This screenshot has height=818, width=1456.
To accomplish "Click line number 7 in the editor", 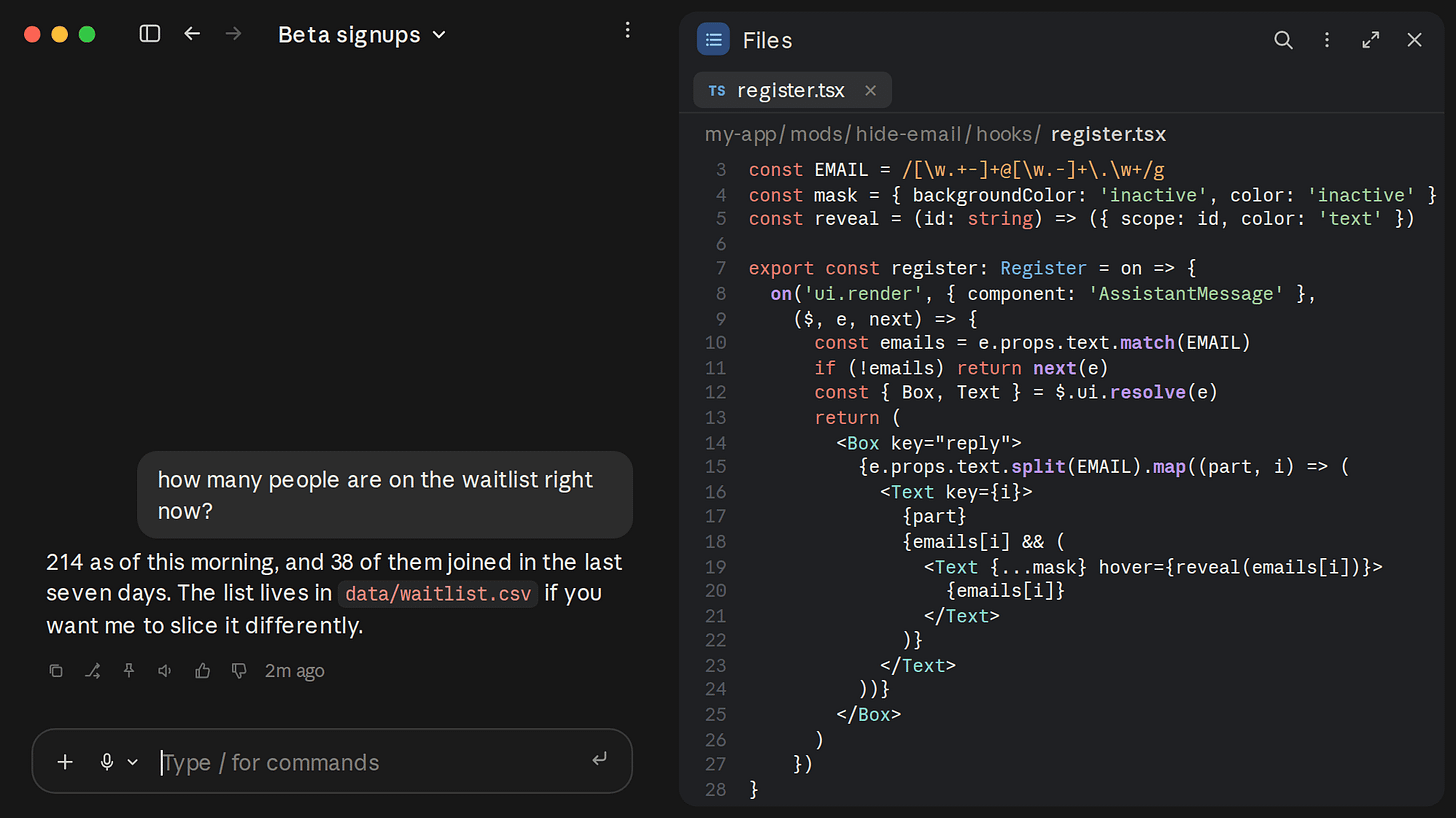I will [x=721, y=268].
